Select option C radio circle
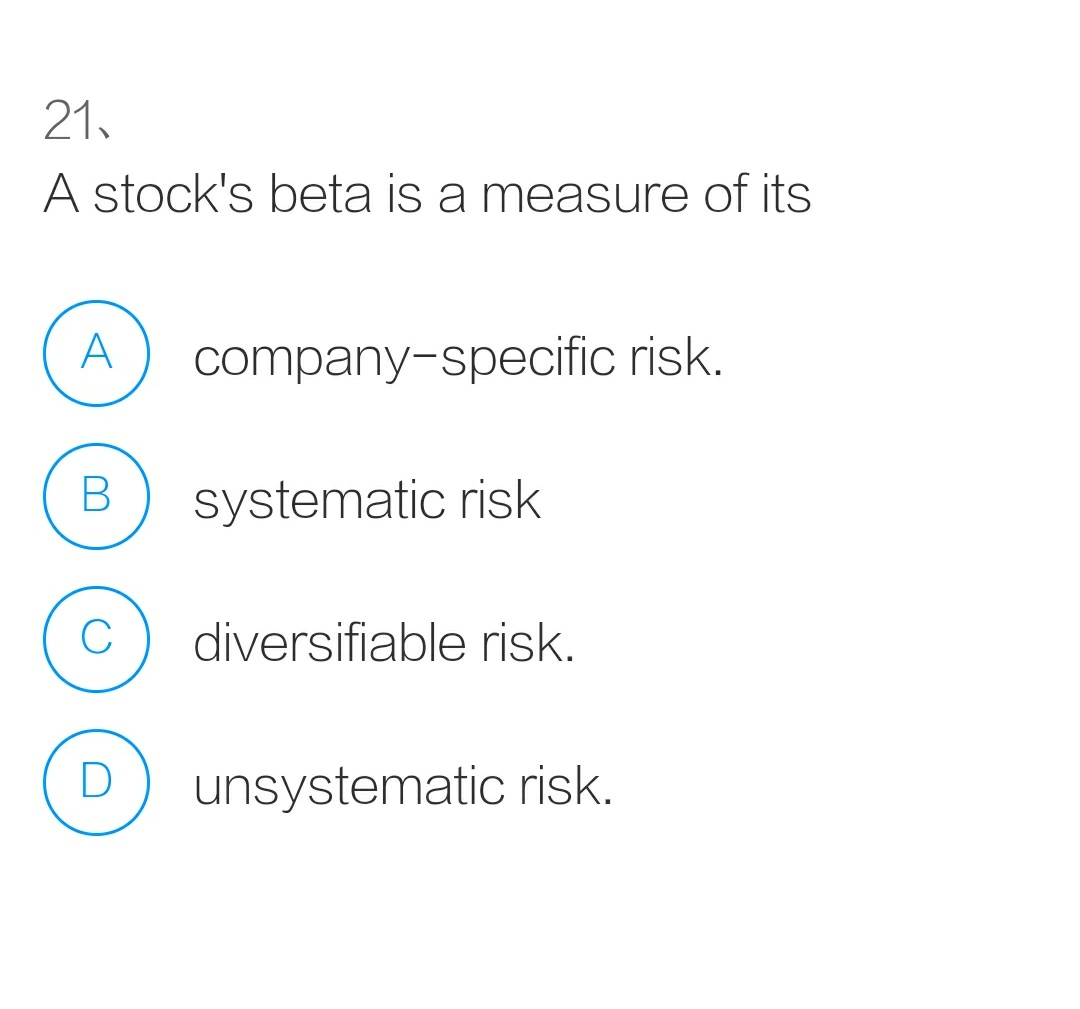Screen dimensions: 1080x1009 pos(96,639)
